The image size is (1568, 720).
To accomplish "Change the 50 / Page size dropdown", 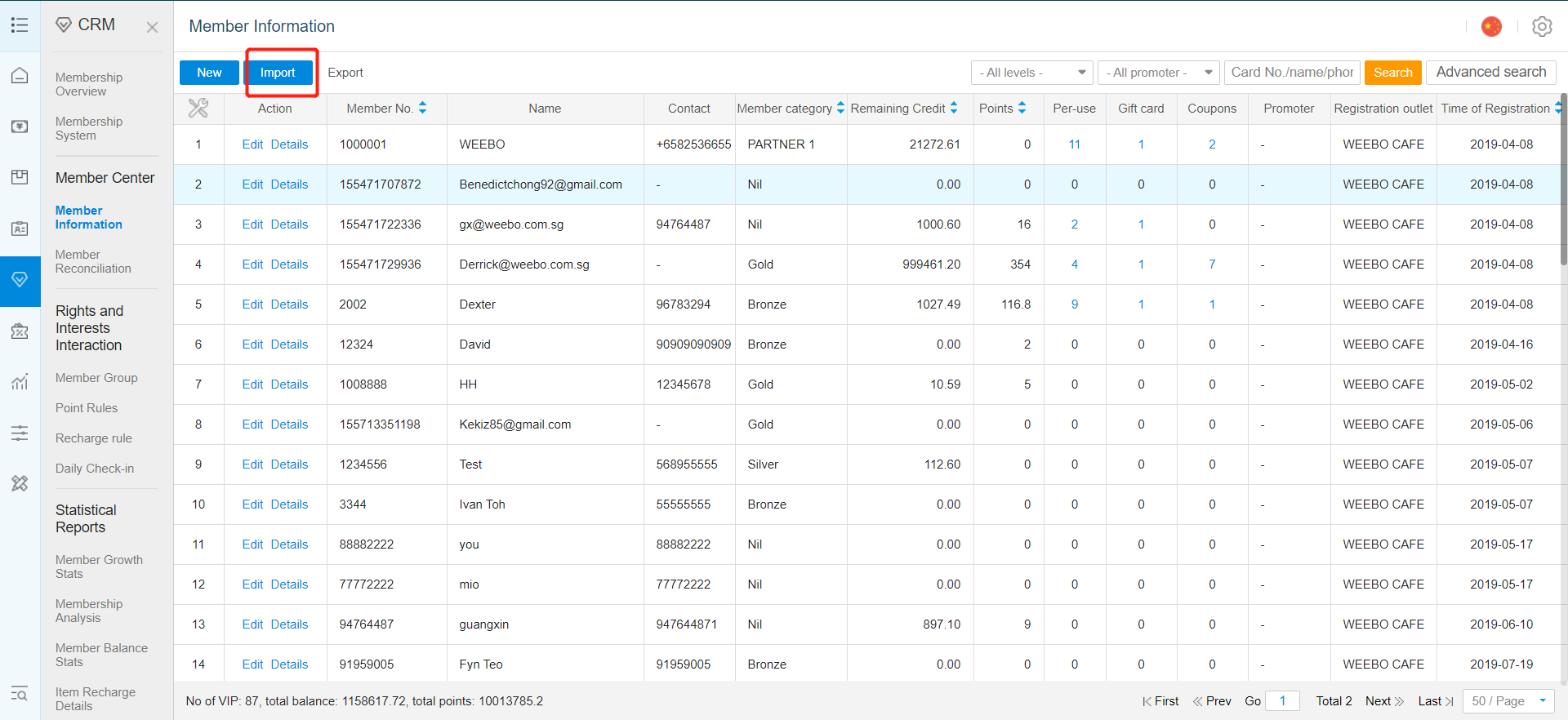I will click(x=1508, y=700).
